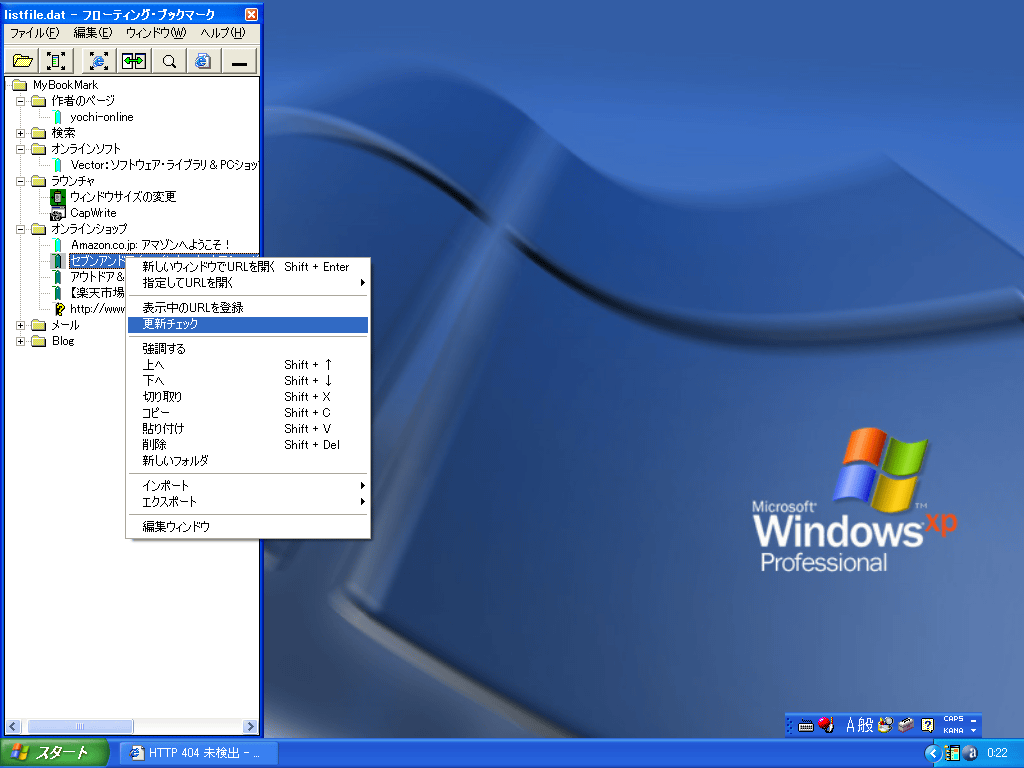
Task: Collapse the 作者のページ folder
Action: pyautogui.click(x=21, y=101)
